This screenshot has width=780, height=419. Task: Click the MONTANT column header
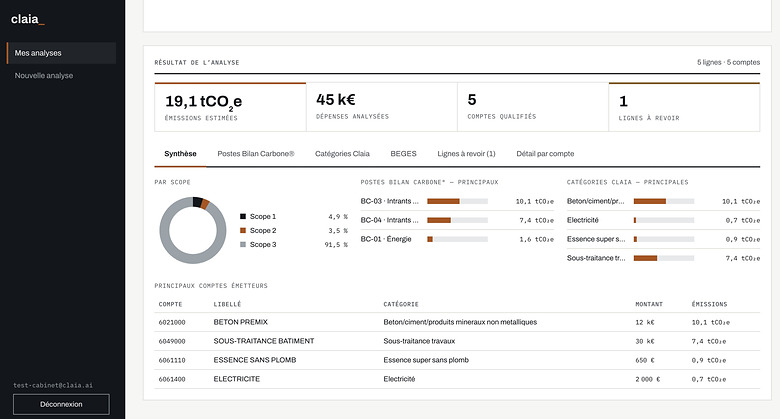[x=649, y=304]
